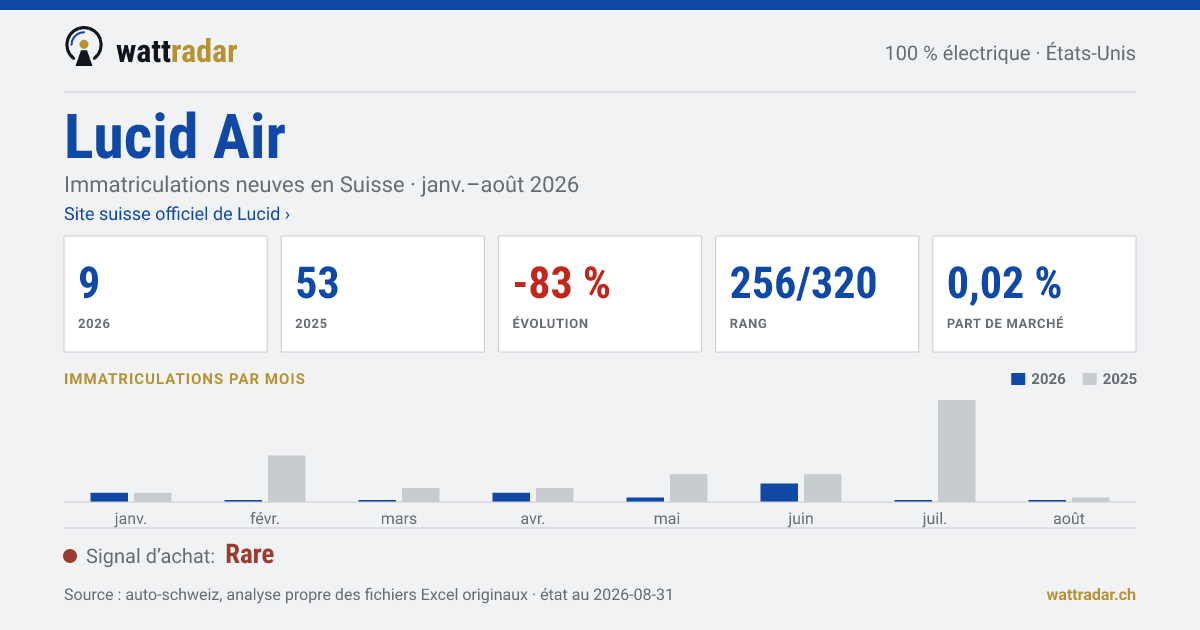Click the wattradar.ch footer link
Viewport: 1200px width, 630px height.
tap(1091, 594)
